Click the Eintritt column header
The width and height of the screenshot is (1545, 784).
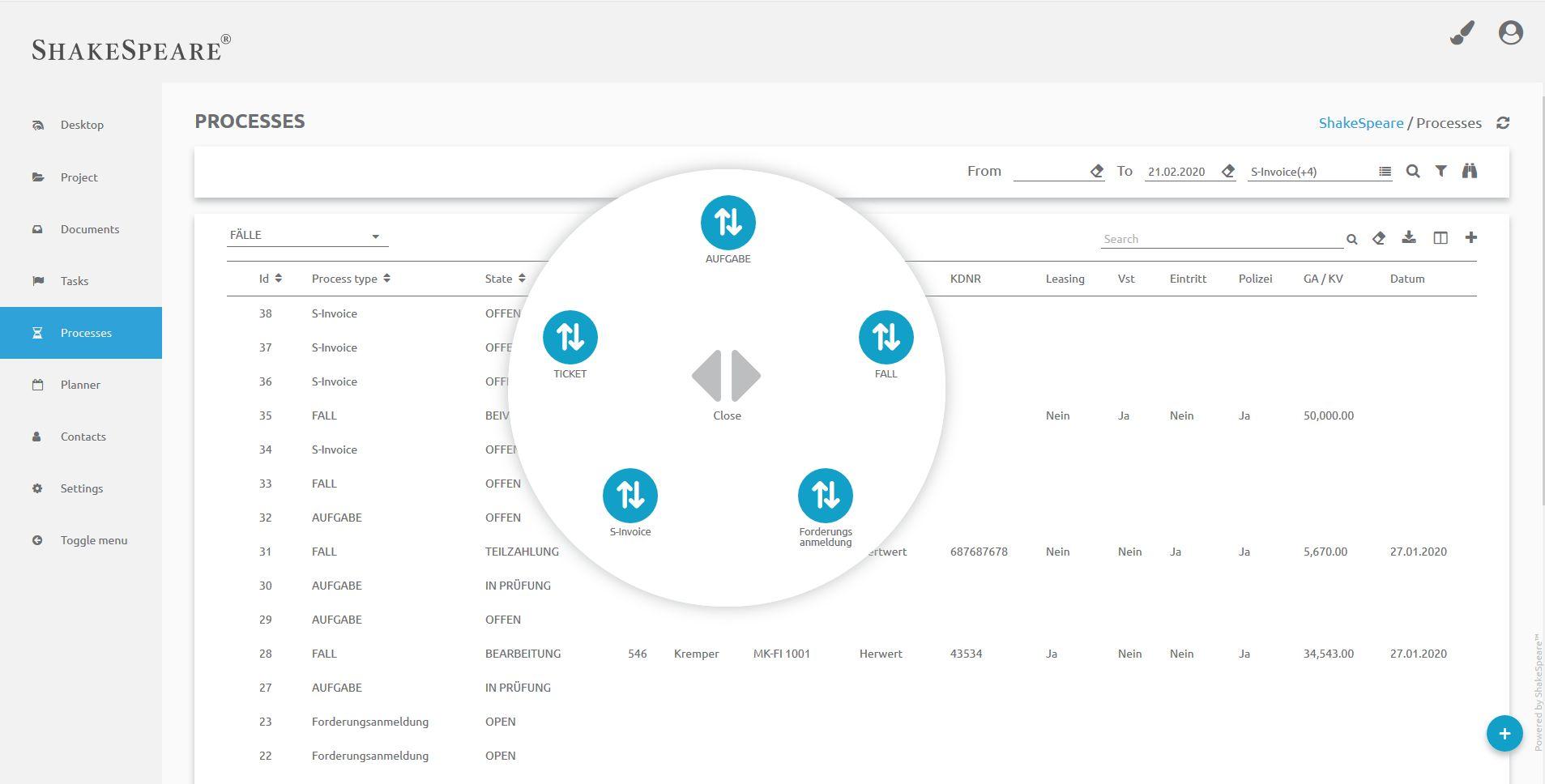click(1188, 279)
